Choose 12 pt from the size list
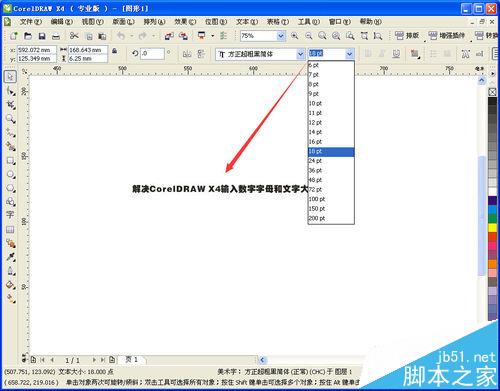The height and width of the screenshot is (391, 500). (331, 123)
